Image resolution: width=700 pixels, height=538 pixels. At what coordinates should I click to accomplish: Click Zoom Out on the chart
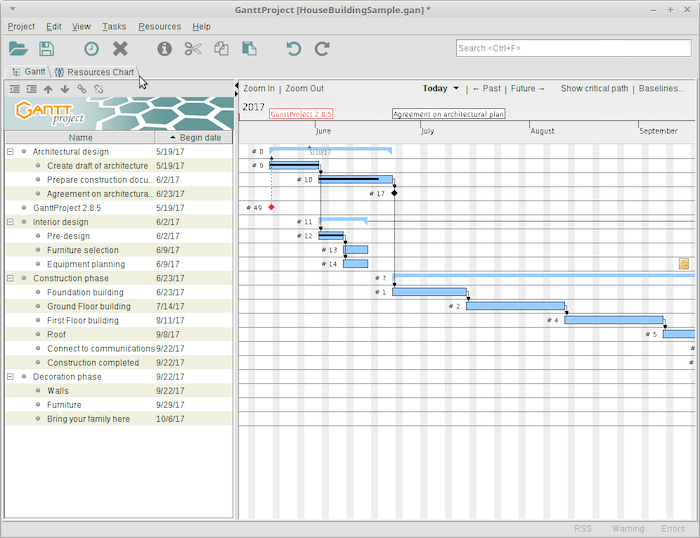coord(304,88)
